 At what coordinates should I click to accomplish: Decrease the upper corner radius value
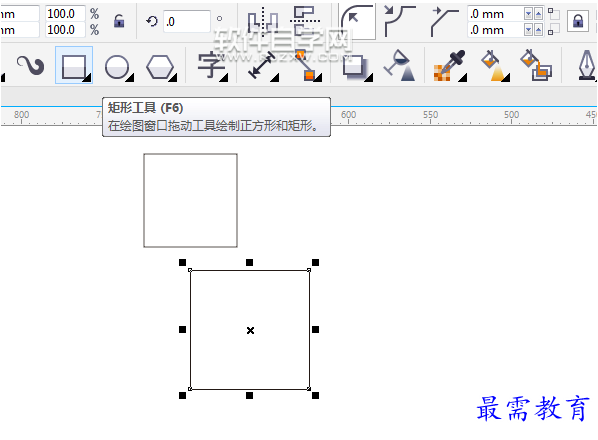[x=528, y=14]
